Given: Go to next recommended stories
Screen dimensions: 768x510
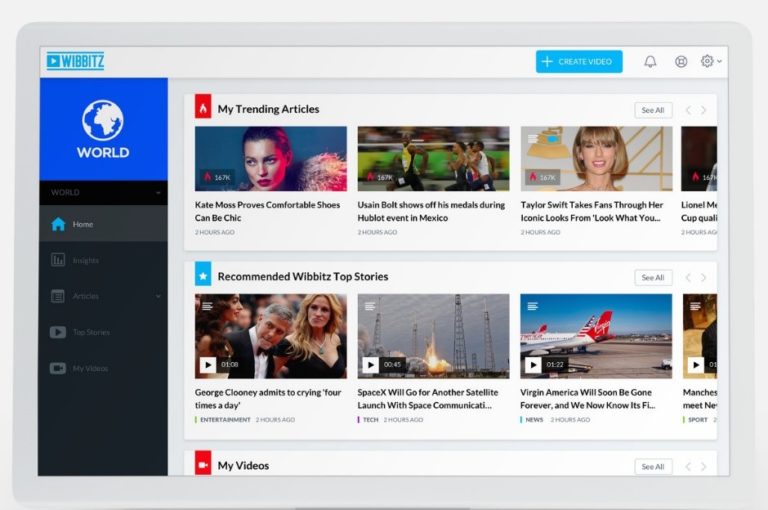Looking at the screenshot, I should pyautogui.click(x=704, y=278).
